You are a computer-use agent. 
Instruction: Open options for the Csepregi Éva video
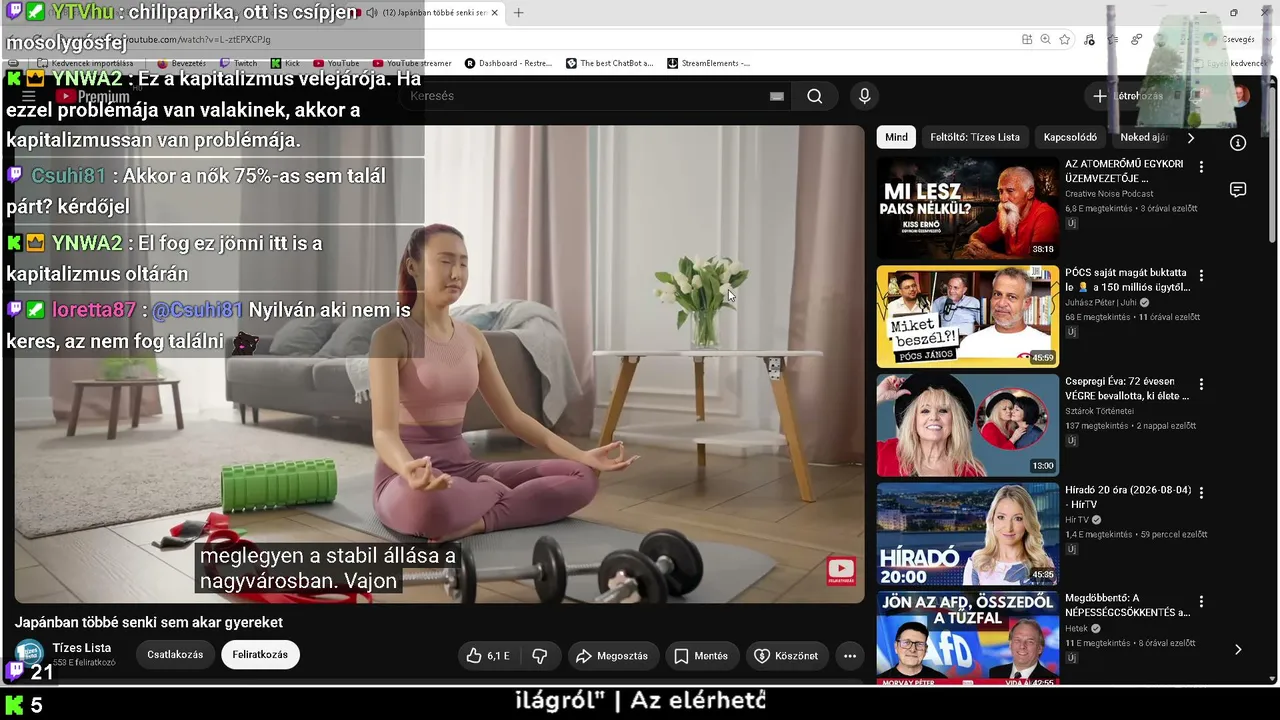(x=1201, y=384)
